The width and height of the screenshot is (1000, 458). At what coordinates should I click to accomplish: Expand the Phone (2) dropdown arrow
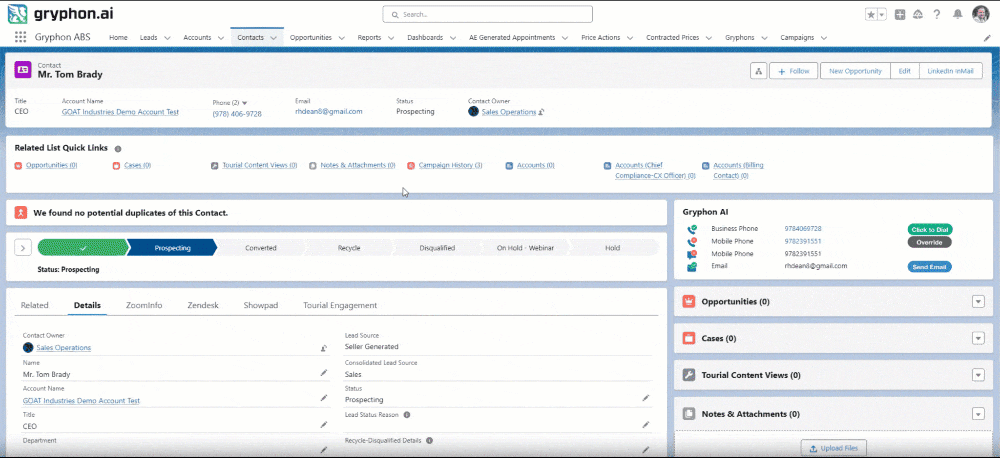click(244, 103)
